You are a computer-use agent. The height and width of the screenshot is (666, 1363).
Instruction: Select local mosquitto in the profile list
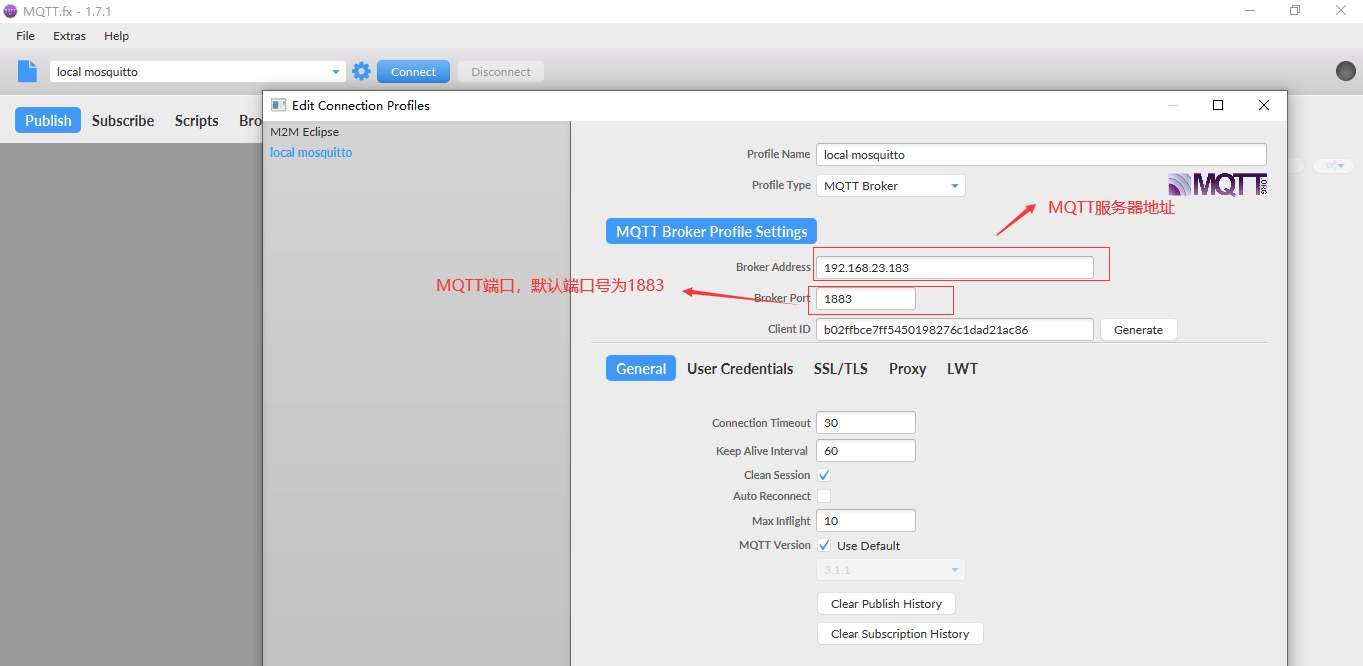tap(311, 153)
